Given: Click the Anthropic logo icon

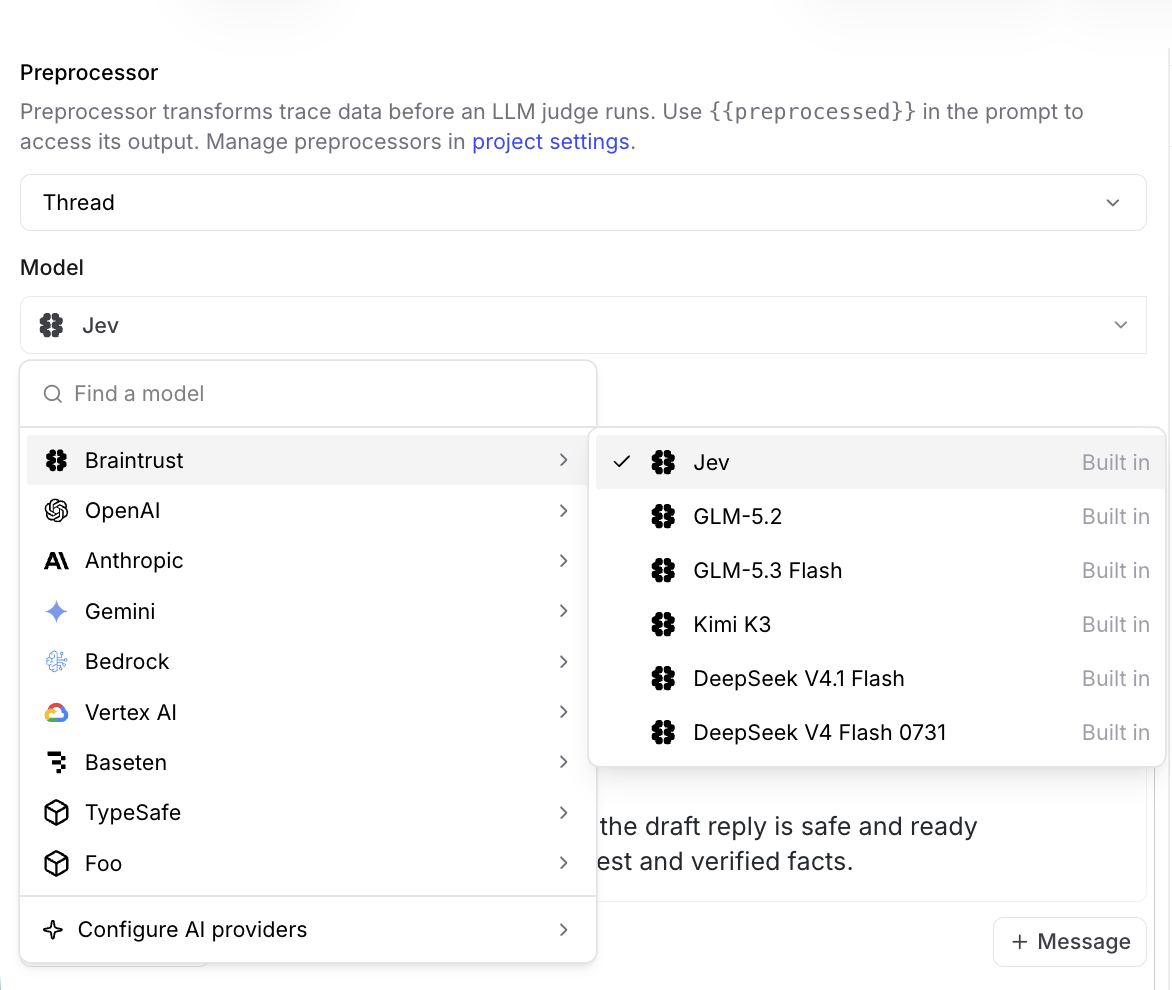Looking at the screenshot, I should pyautogui.click(x=56, y=560).
